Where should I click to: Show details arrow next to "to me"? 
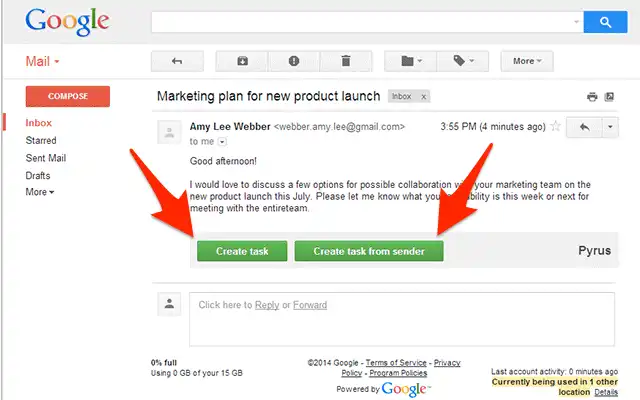tap(222, 142)
